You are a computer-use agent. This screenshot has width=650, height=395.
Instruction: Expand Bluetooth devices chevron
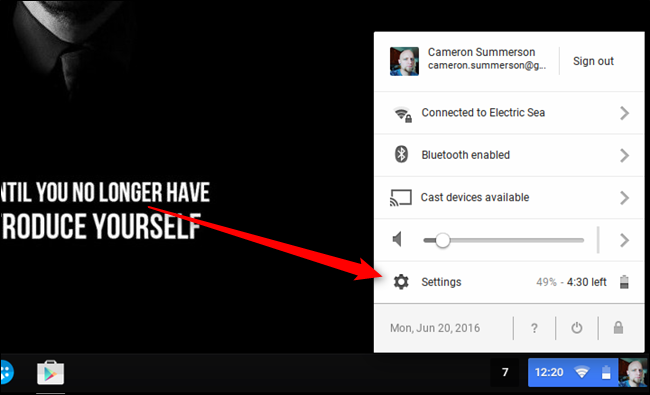click(x=624, y=155)
